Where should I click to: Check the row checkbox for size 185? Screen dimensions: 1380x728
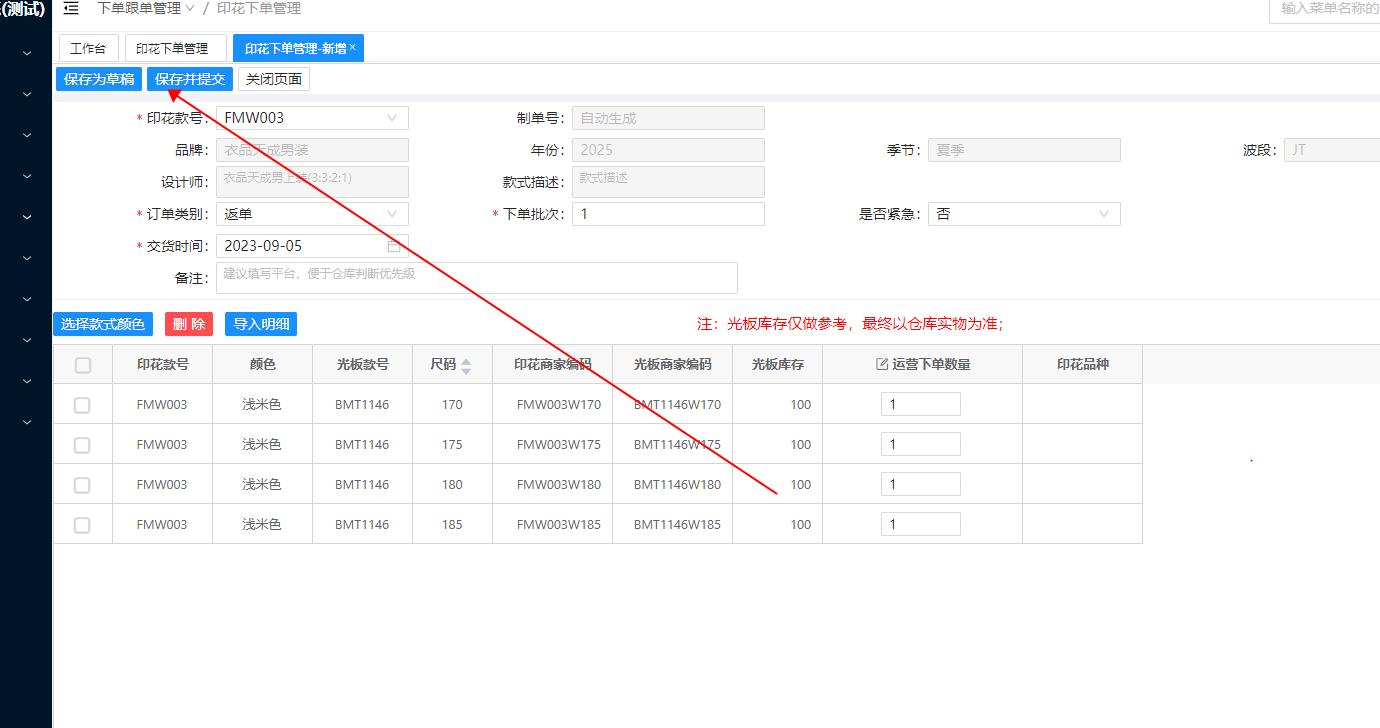click(82, 525)
